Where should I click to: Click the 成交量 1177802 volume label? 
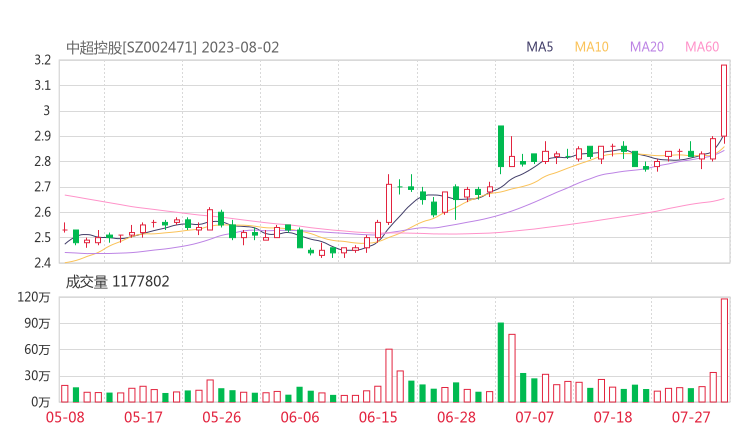point(118,282)
